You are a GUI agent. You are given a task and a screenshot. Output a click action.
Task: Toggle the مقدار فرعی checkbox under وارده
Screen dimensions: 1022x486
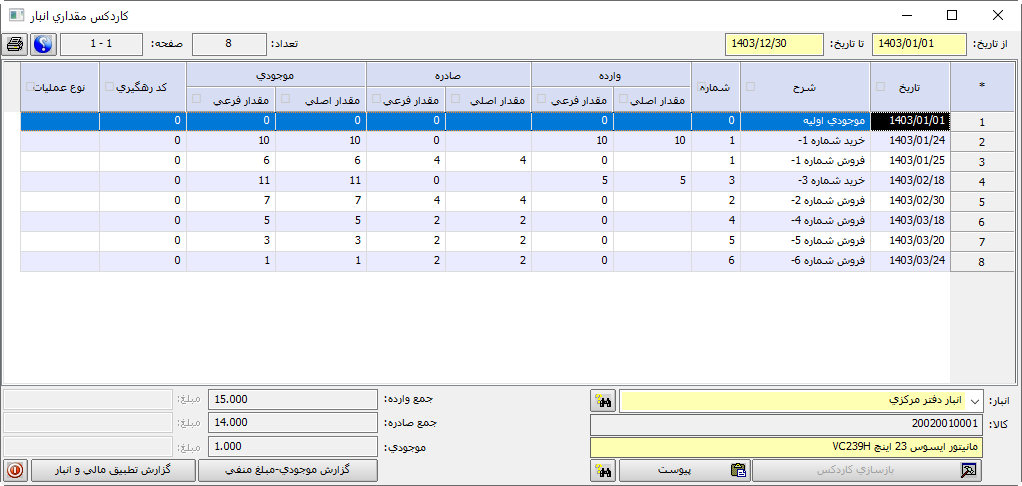[541, 99]
